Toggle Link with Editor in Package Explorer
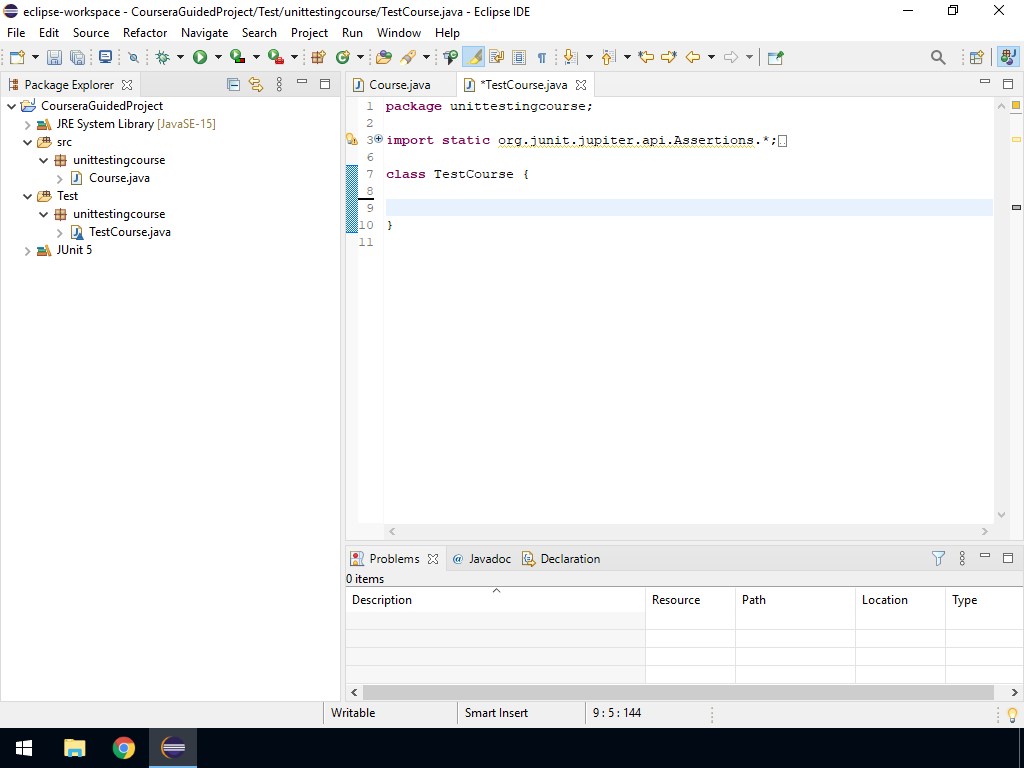This screenshot has height=768, width=1024. click(256, 85)
